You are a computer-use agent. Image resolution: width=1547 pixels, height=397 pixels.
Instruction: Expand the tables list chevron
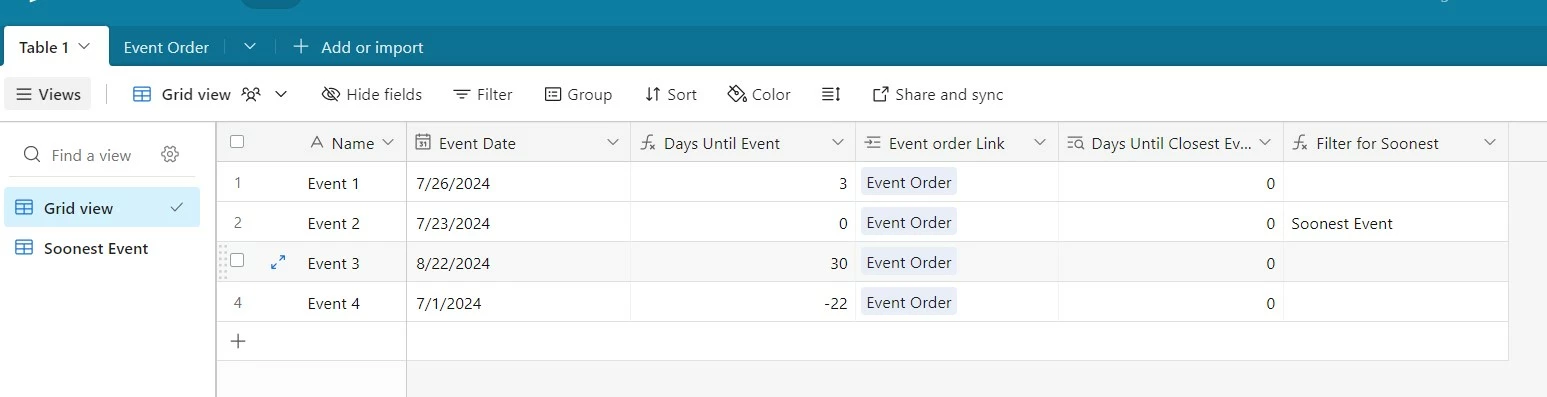point(250,47)
